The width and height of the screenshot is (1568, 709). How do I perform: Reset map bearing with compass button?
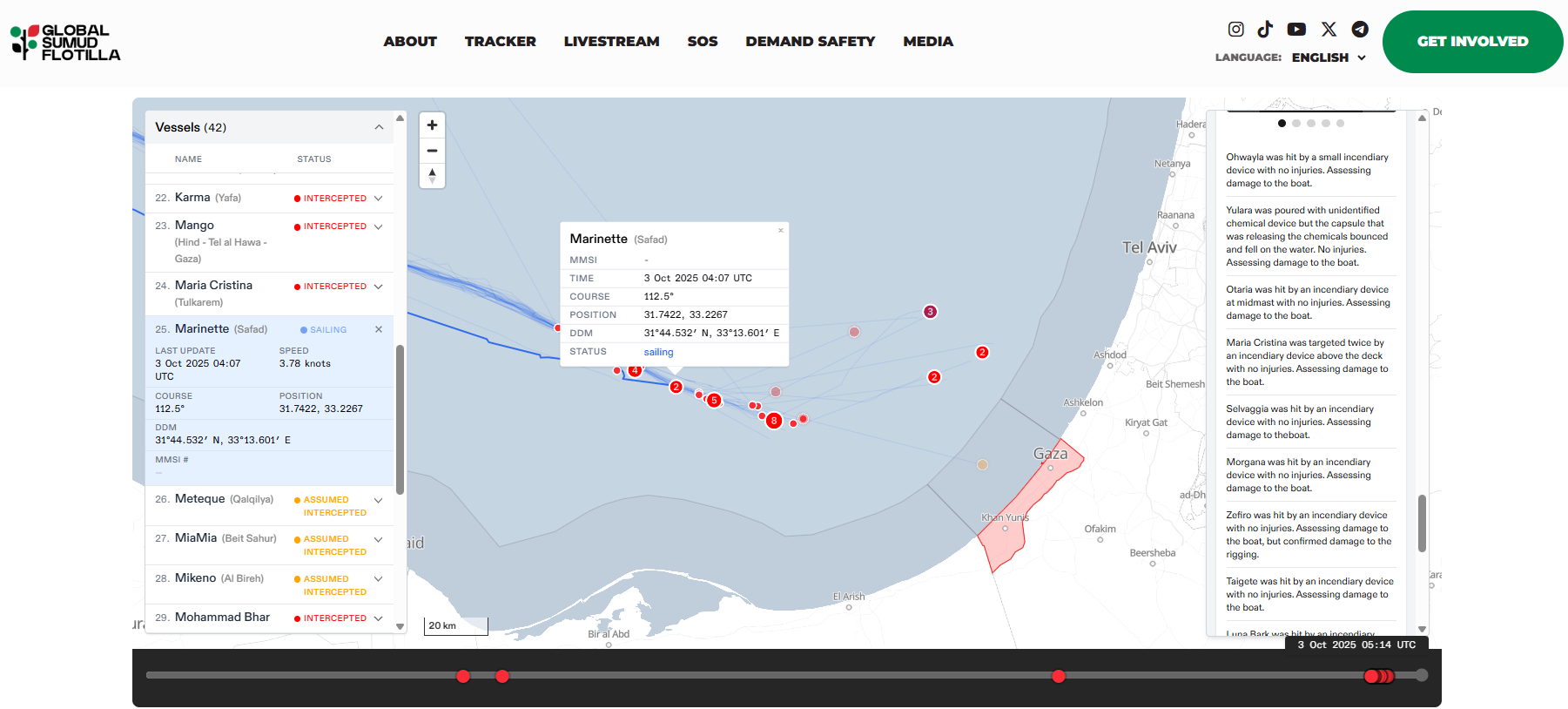(x=432, y=175)
